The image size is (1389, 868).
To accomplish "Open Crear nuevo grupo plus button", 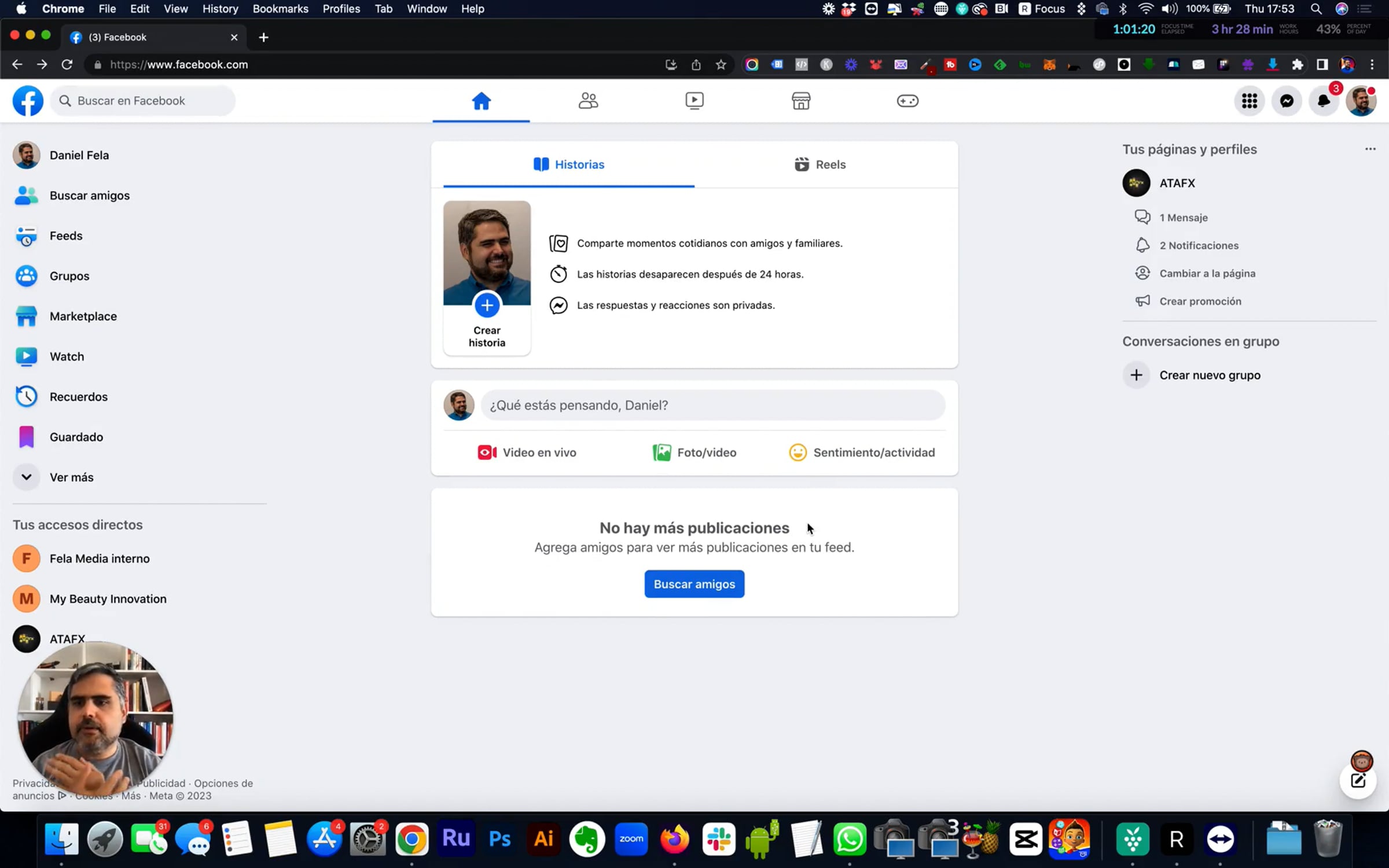I will [x=1136, y=375].
